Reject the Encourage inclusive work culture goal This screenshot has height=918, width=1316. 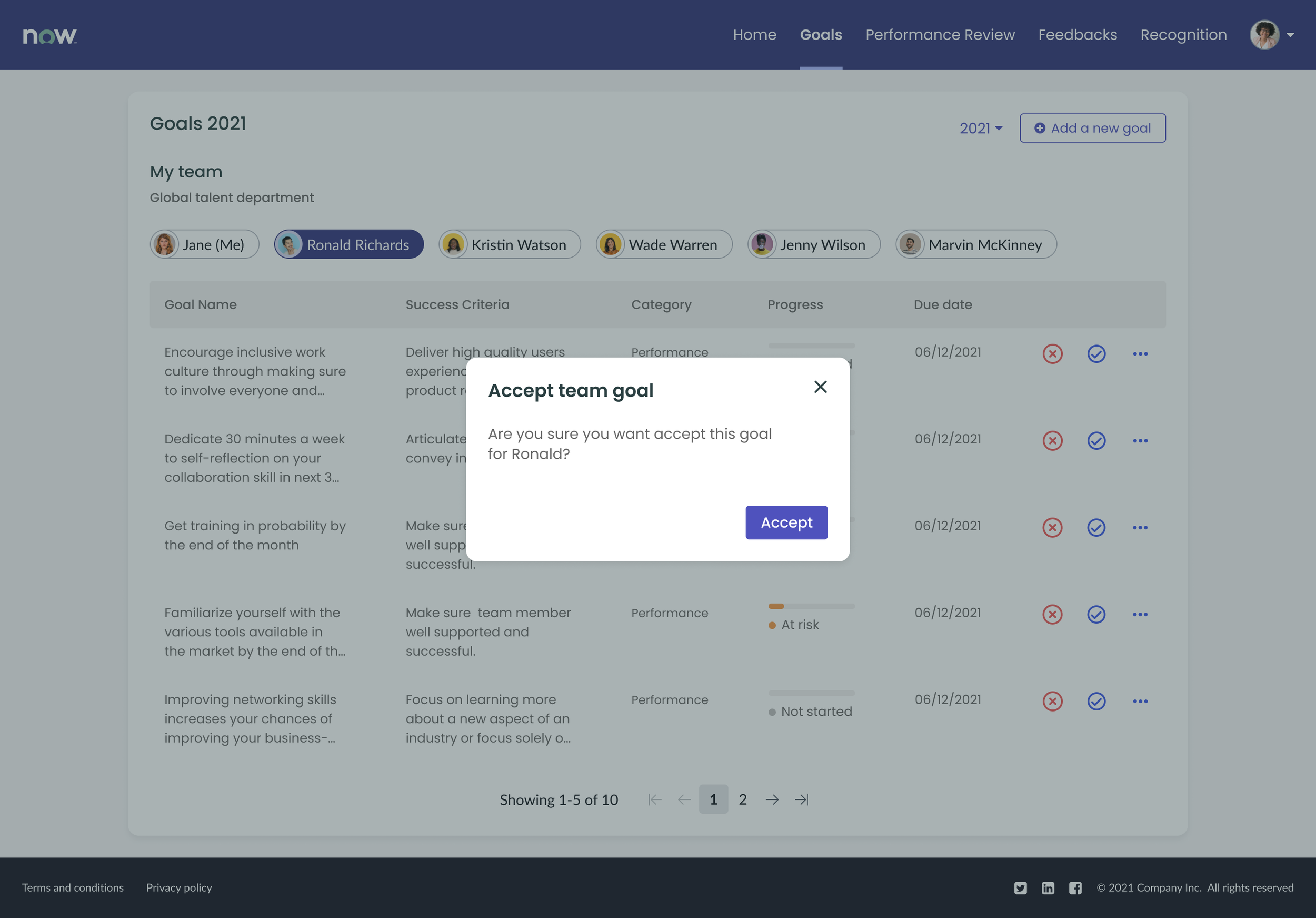1052,354
